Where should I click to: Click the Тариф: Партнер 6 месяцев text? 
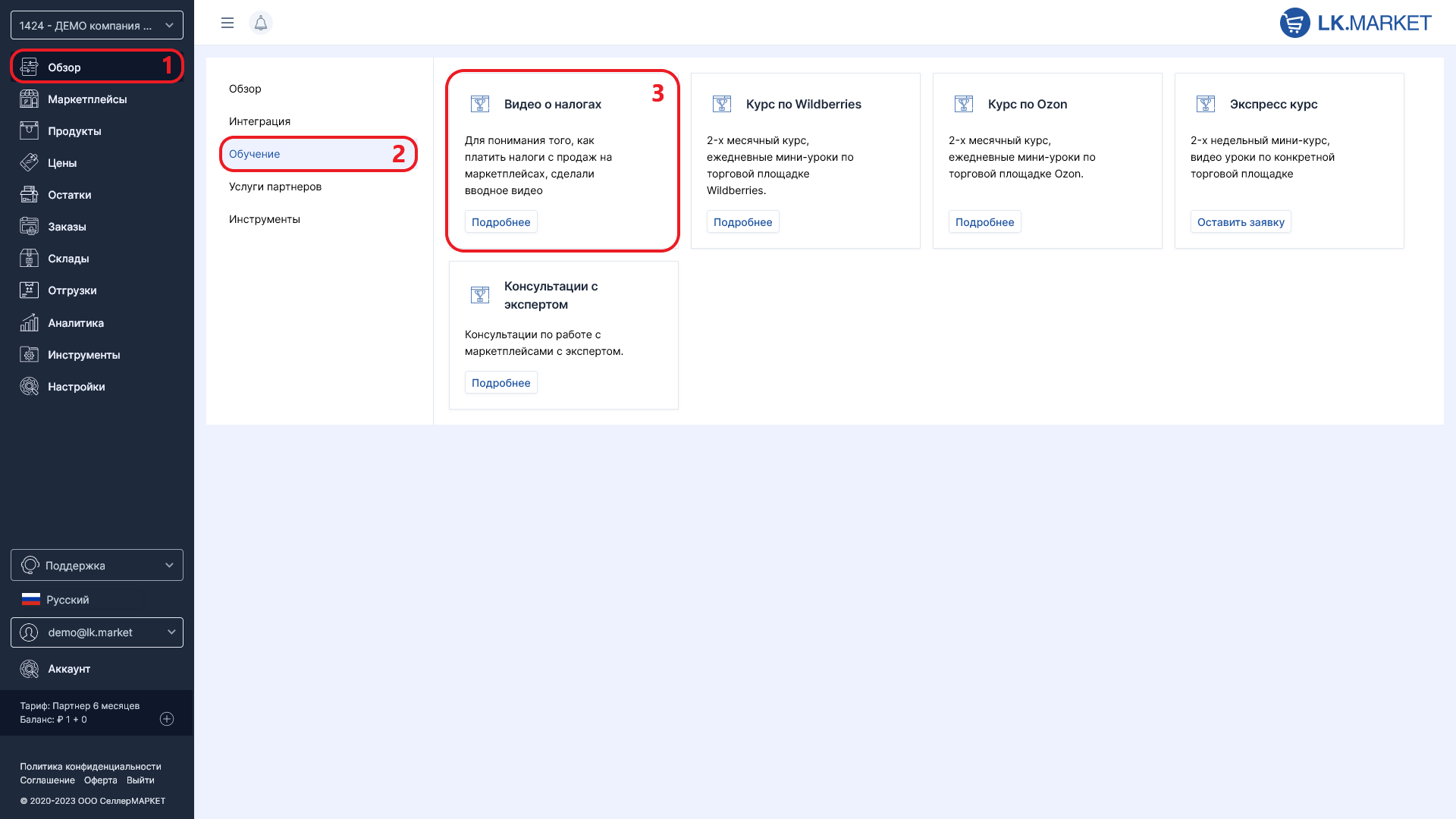(80, 706)
